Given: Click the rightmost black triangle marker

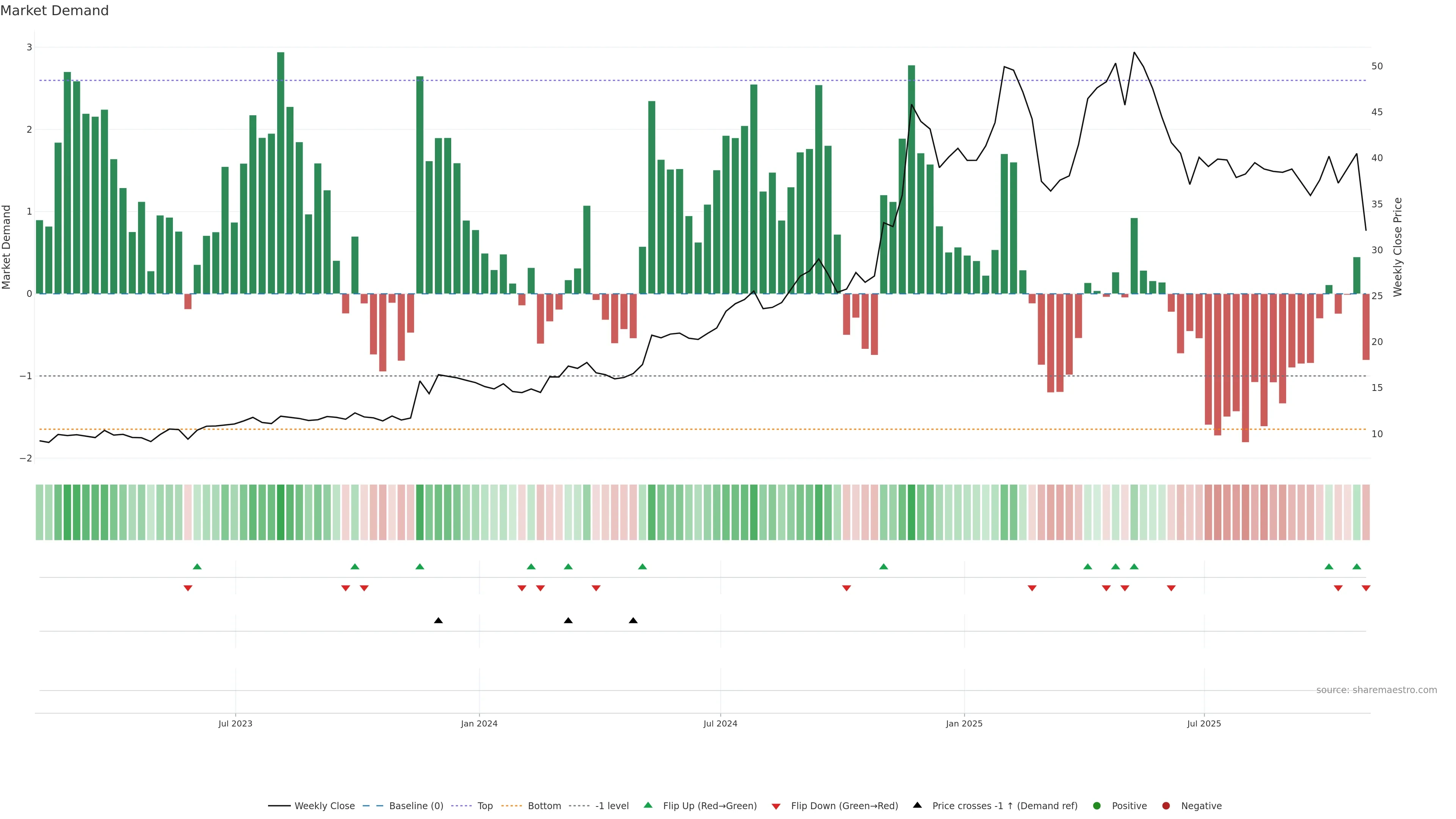Looking at the screenshot, I should (x=633, y=621).
